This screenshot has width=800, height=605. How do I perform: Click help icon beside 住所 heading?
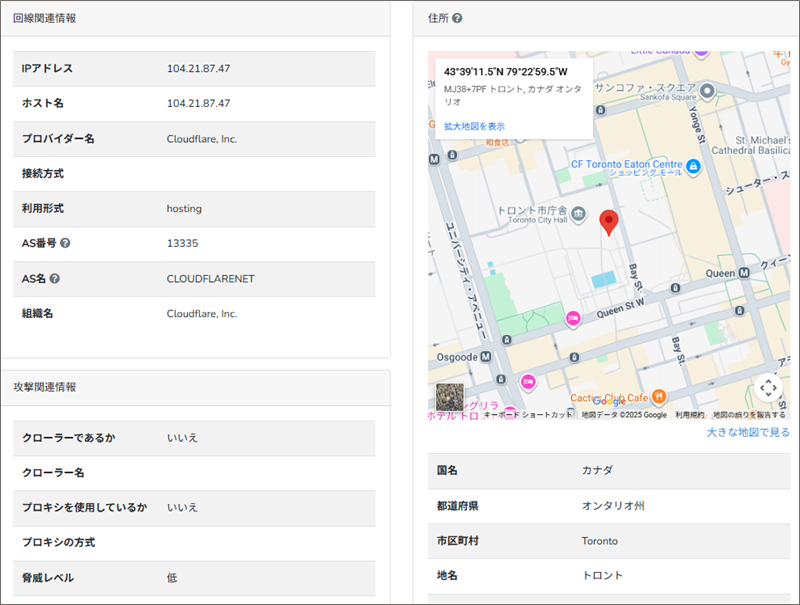point(457,18)
